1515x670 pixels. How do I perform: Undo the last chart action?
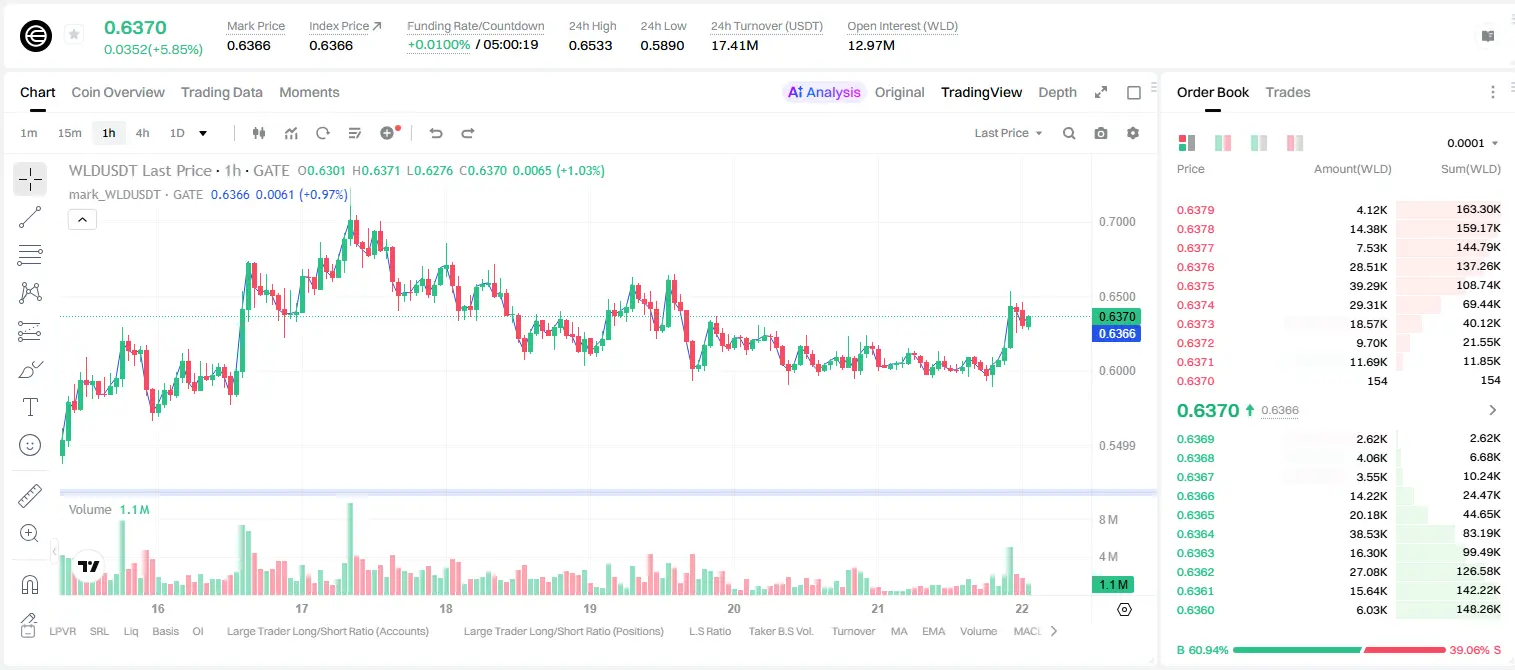435,133
